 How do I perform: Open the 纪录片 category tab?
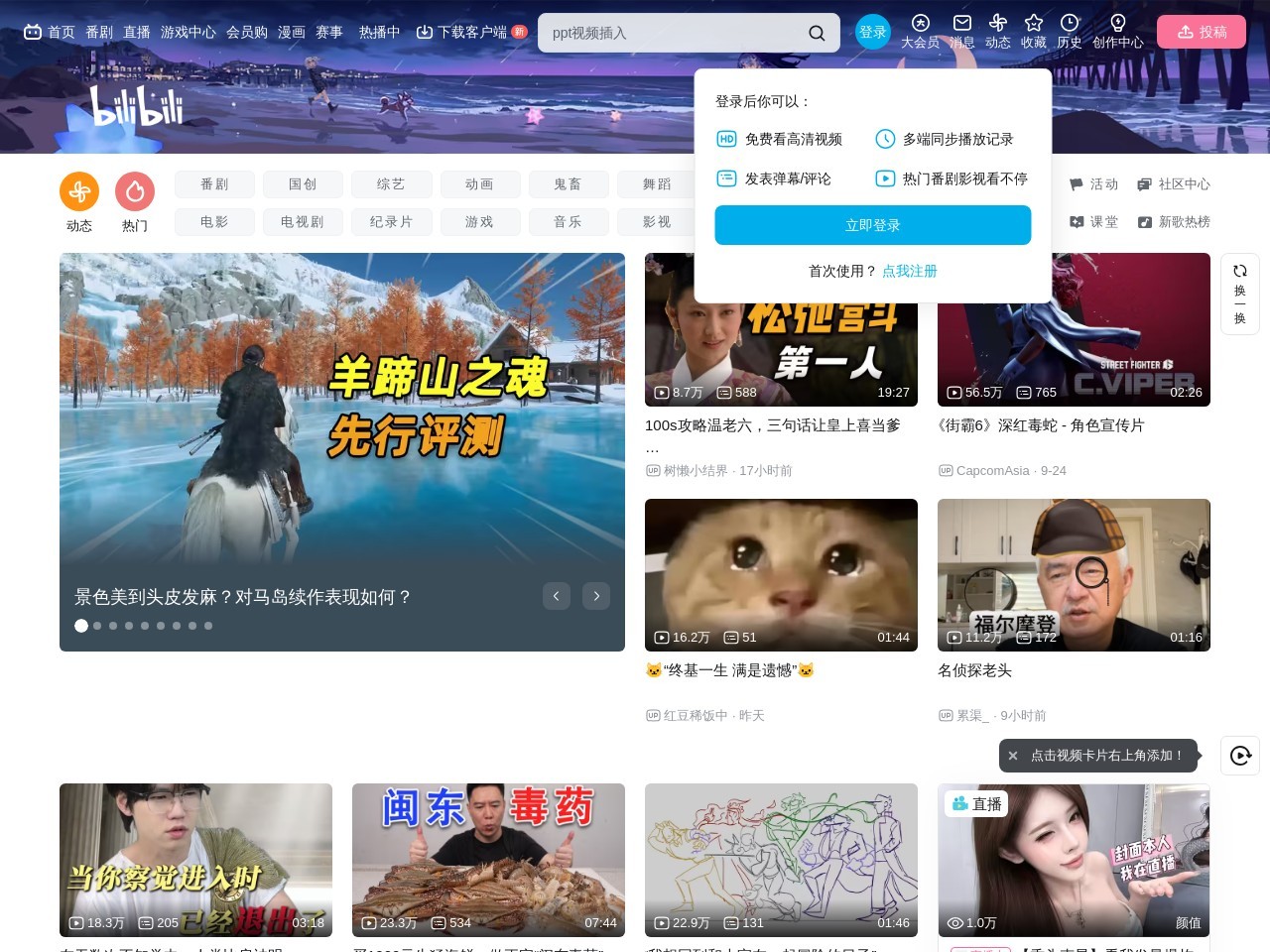pos(391,222)
